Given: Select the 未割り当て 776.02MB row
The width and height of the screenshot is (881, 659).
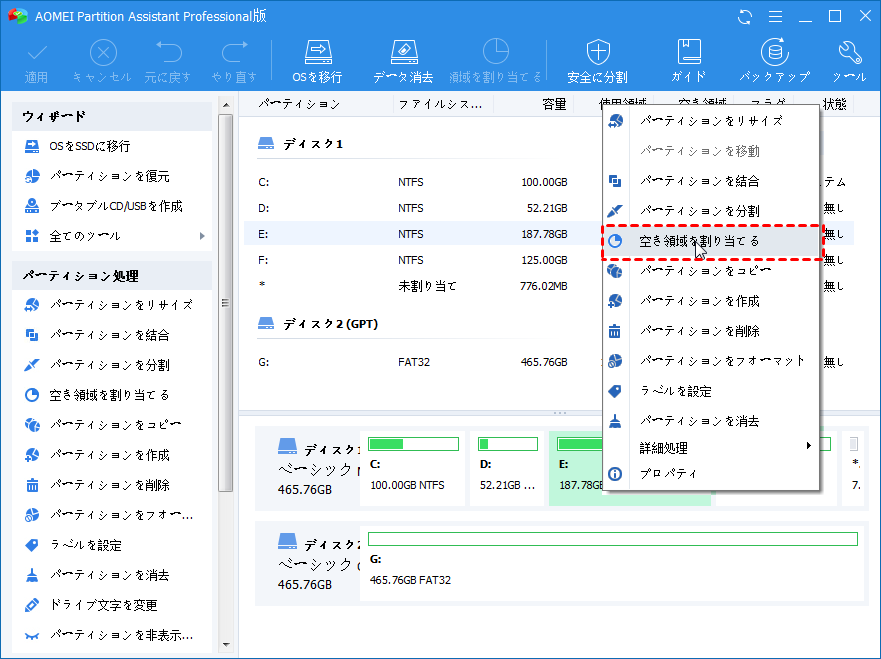Looking at the screenshot, I should pyautogui.click(x=423, y=286).
